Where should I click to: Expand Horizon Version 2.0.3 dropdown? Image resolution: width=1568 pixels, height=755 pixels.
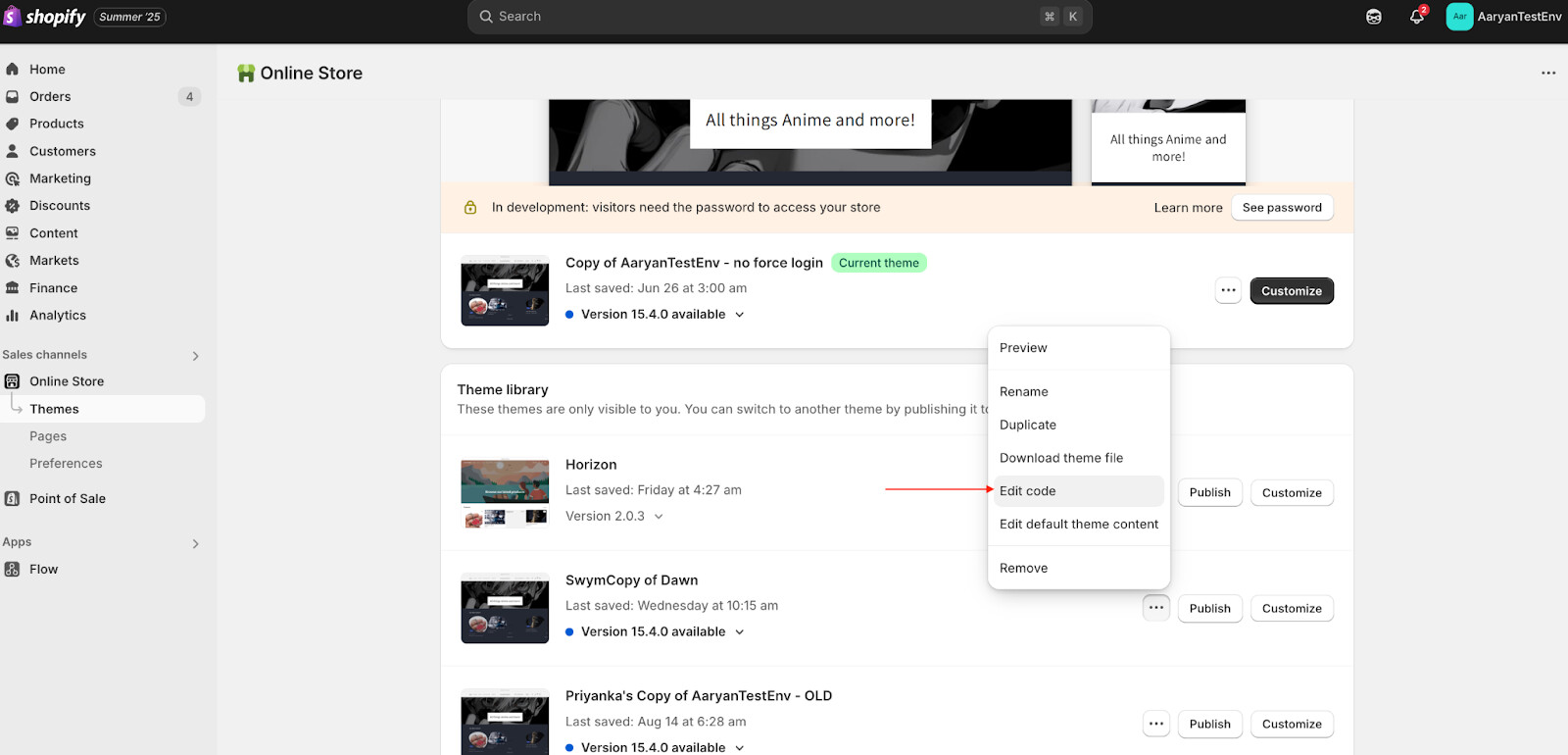point(659,517)
